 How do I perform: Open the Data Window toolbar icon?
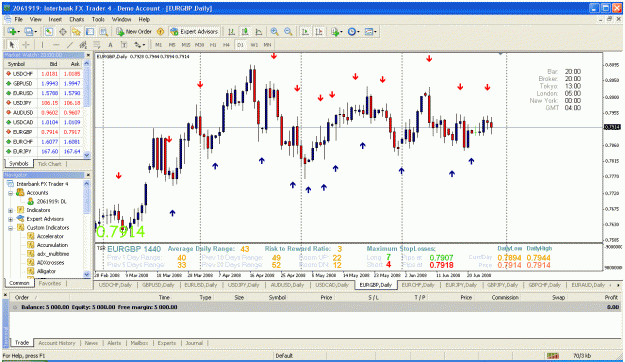[x=63, y=31]
